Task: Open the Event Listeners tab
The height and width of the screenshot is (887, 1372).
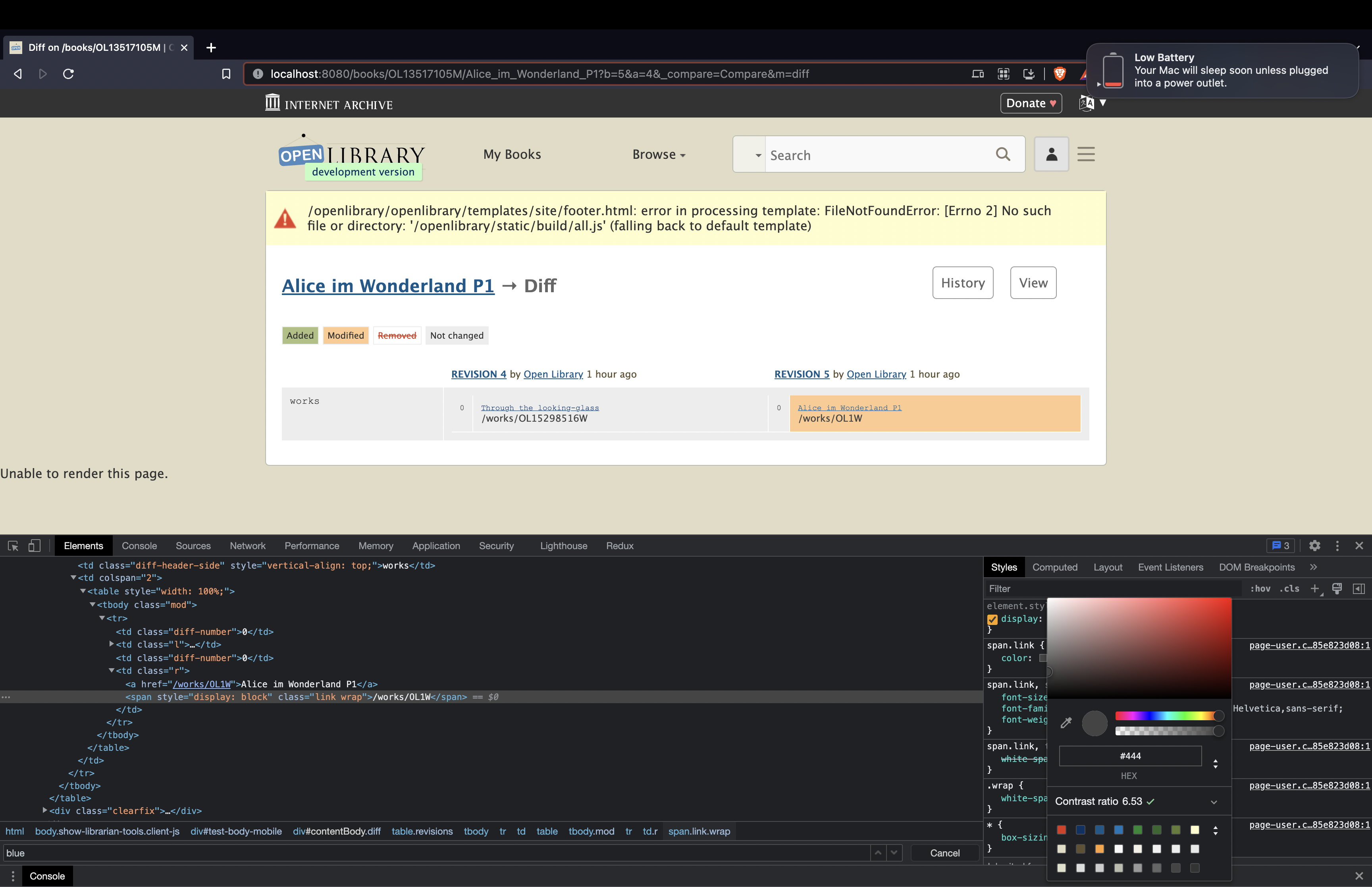Action: pos(1170,567)
